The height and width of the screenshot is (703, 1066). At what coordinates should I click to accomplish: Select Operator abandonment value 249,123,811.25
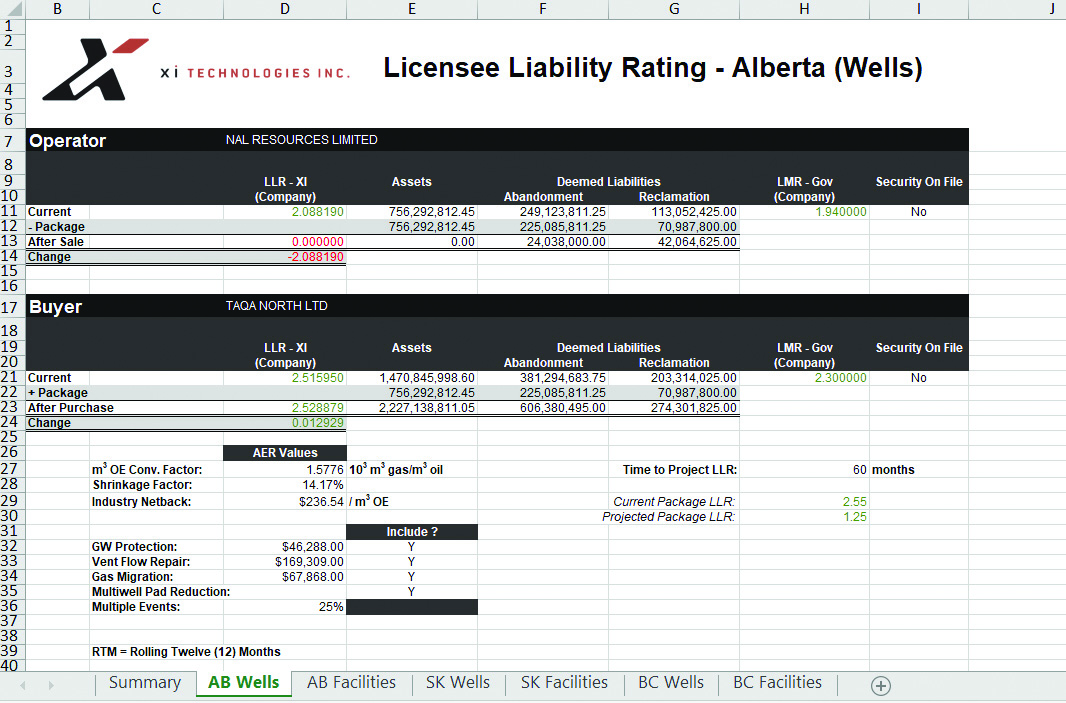(563, 212)
